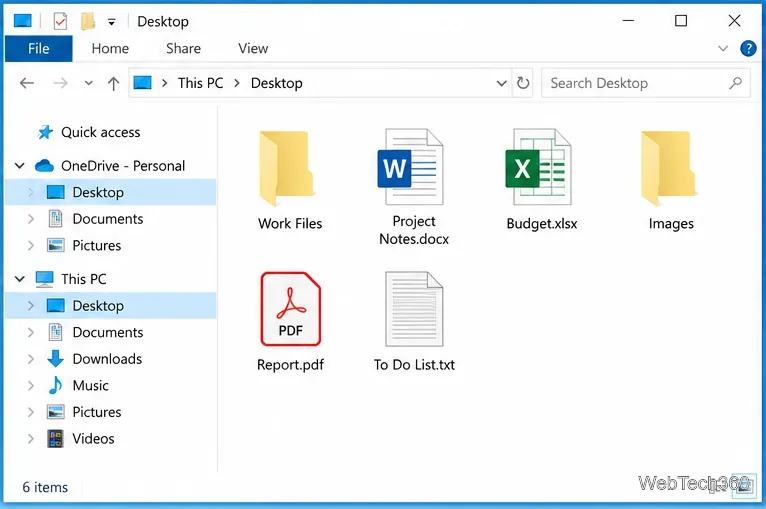The width and height of the screenshot is (766, 509).
Task: Click the This PC monitor icon in sidebar
Action: [44, 279]
